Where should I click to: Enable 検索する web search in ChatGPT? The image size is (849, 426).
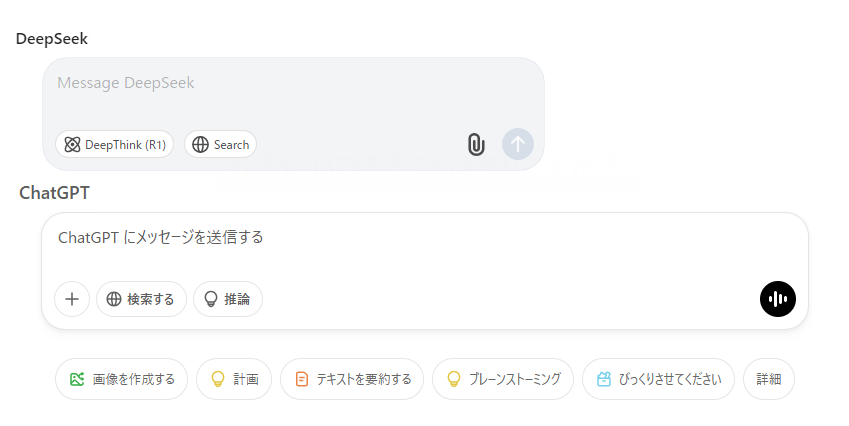coord(141,299)
